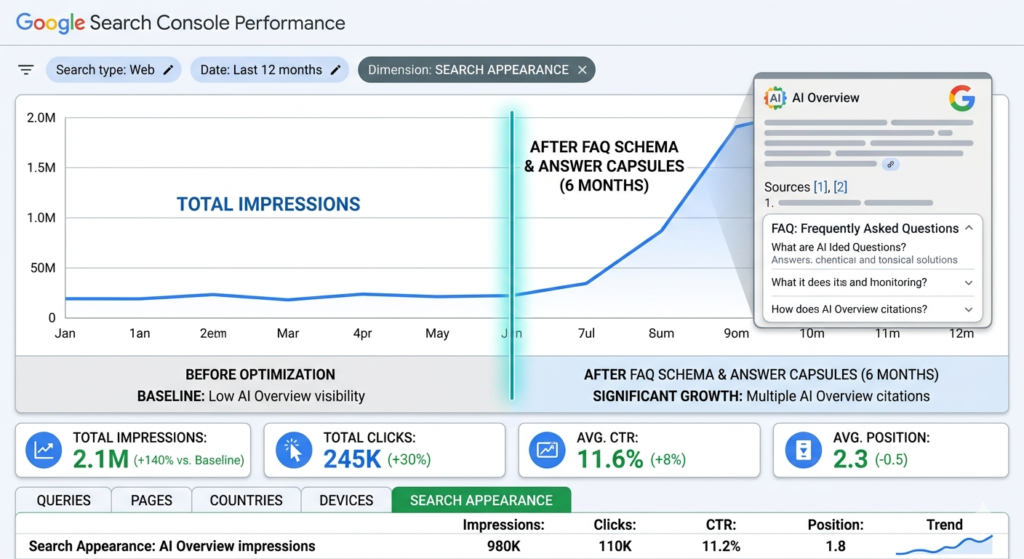Click the Dimension: SEARCH APPEARANCE chip

(477, 70)
